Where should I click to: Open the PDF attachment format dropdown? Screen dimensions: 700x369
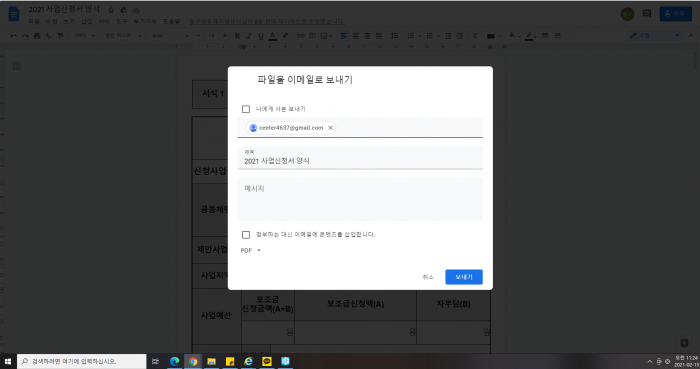tap(250, 250)
